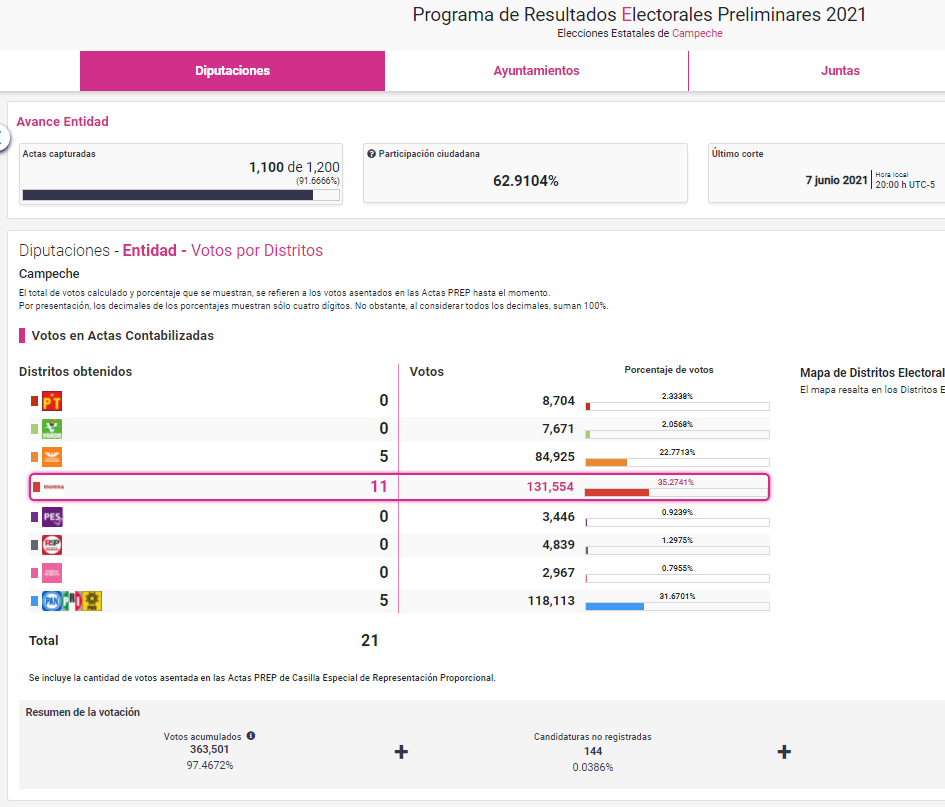Click the Entidad breadcrumb label
This screenshot has width=945, height=807.
(x=150, y=251)
